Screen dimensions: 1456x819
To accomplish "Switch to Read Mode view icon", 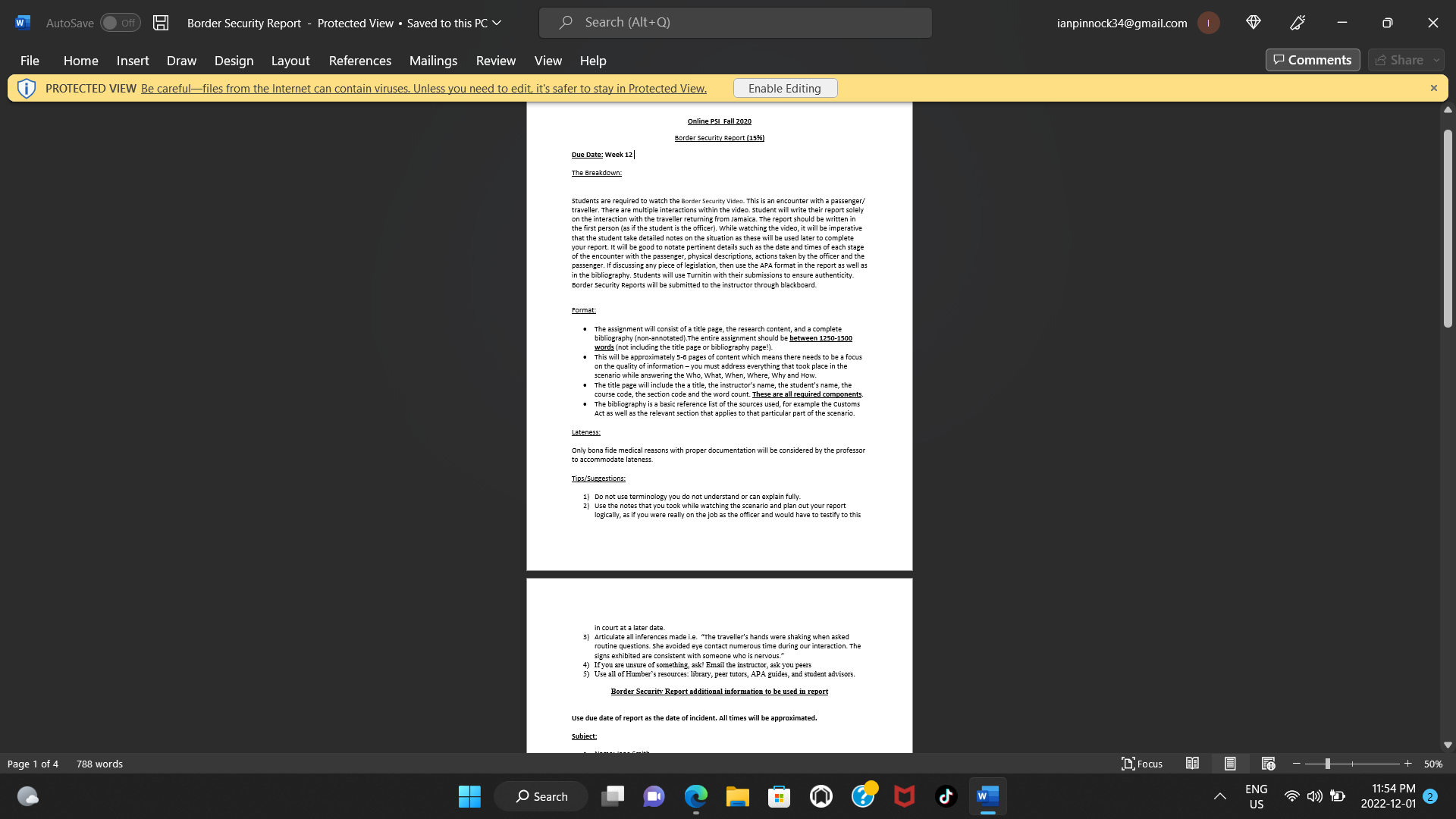I will coord(1192,764).
